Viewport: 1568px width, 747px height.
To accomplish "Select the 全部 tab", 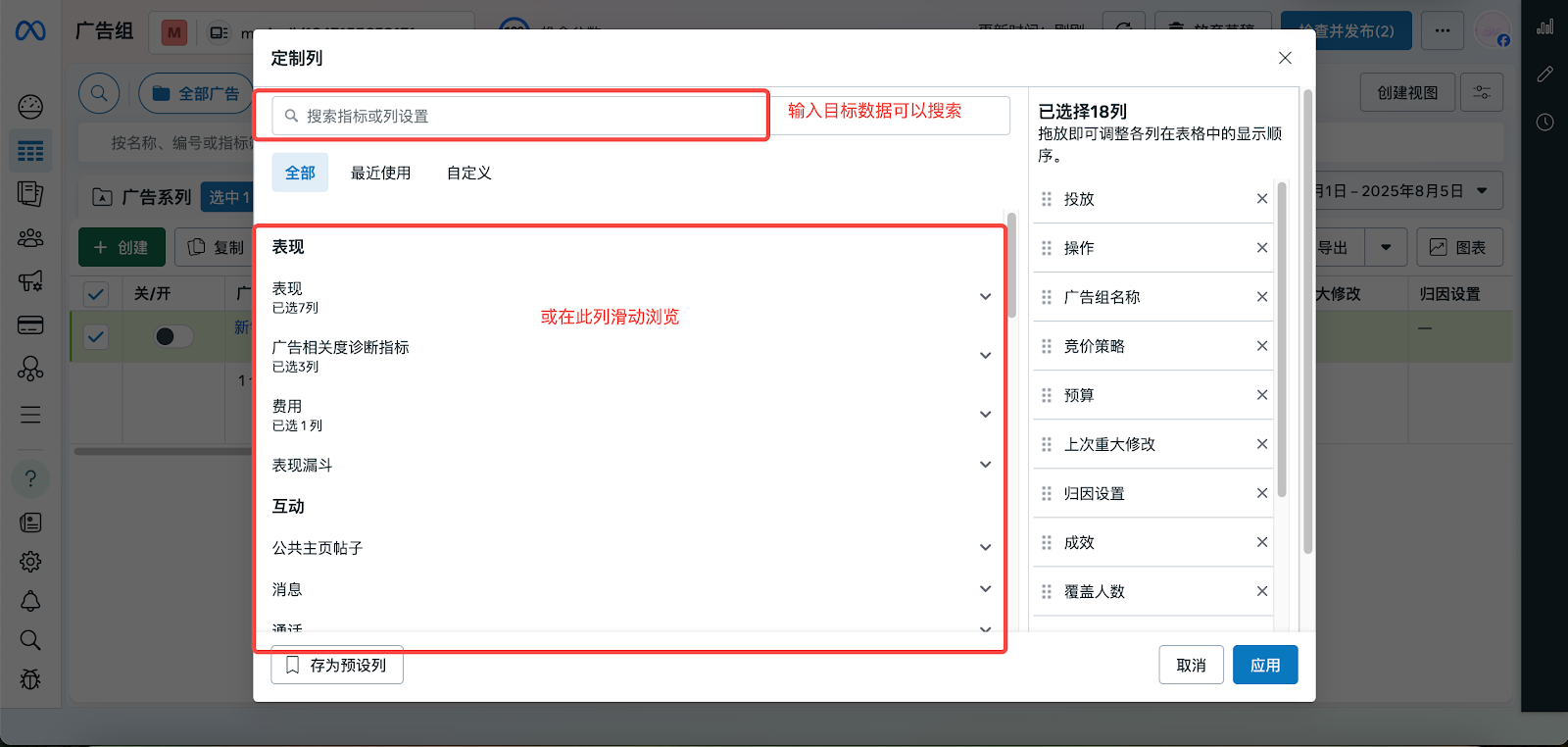I will (x=300, y=173).
